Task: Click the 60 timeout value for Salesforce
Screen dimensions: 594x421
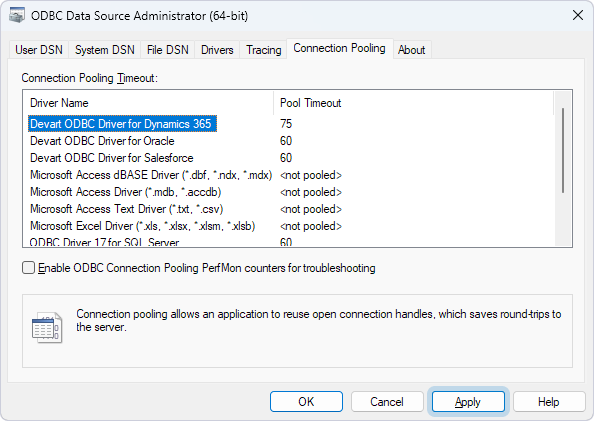Action: (x=286, y=158)
